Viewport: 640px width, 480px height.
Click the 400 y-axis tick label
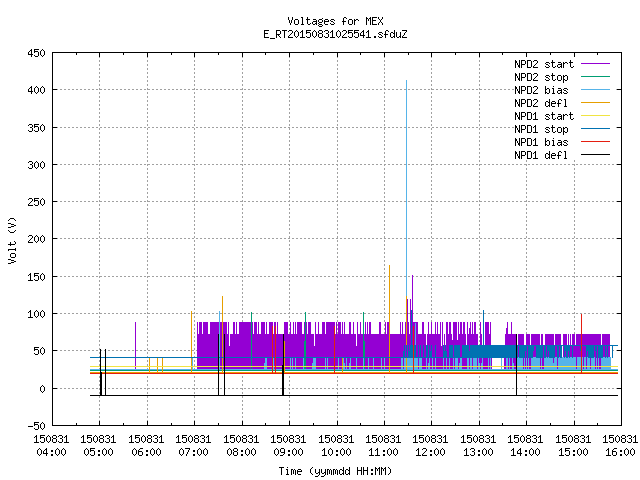tap(36, 90)
